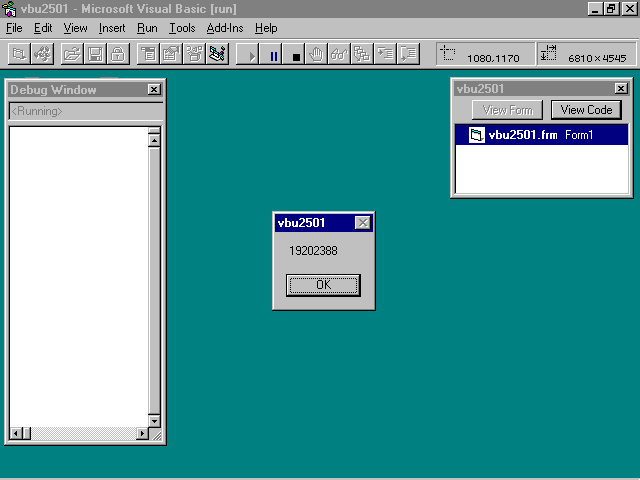Click the Step Over toolbar icon
This screenshot has height=480, width=640.
tap(408, 55)
